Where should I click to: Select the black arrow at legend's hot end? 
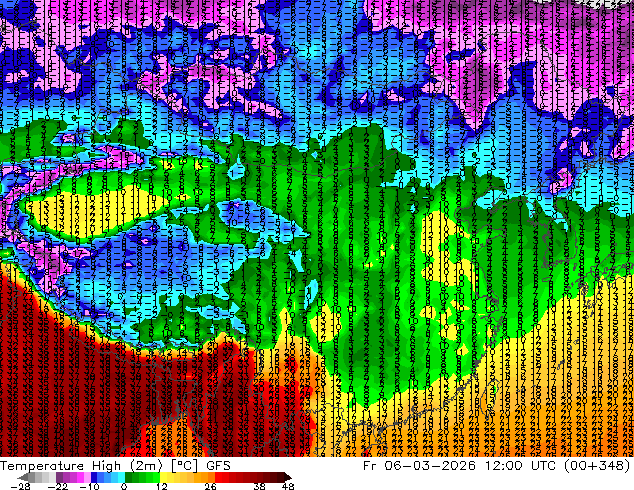(288, 477)
